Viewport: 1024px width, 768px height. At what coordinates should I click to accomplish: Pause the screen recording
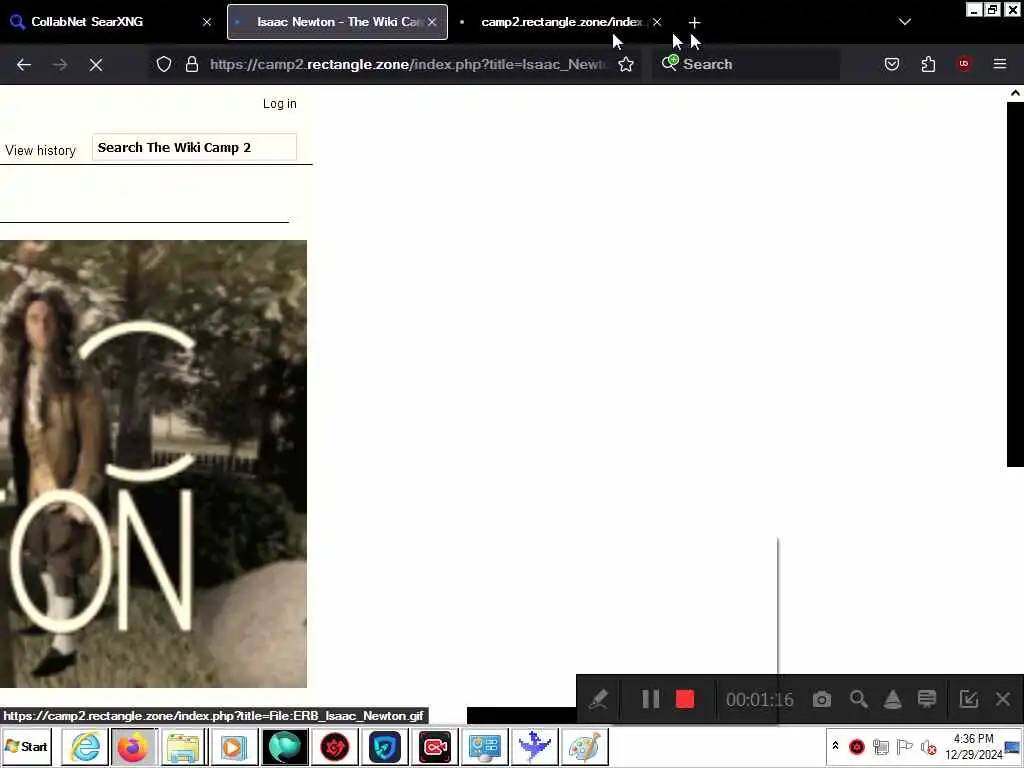650,699
